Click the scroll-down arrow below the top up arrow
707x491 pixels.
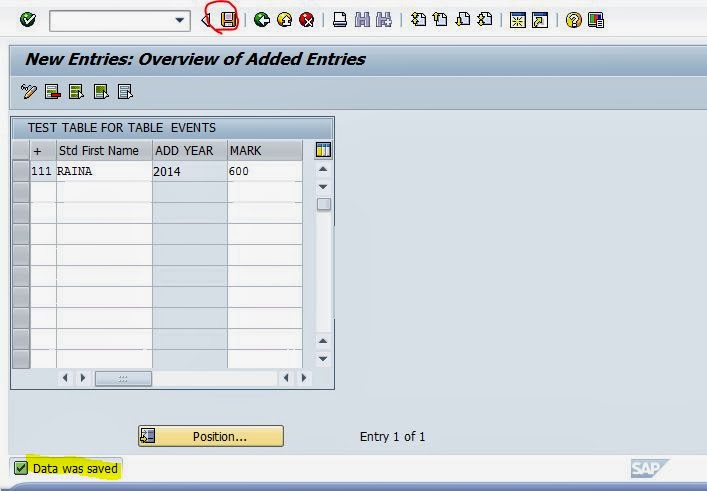(323, 187)
